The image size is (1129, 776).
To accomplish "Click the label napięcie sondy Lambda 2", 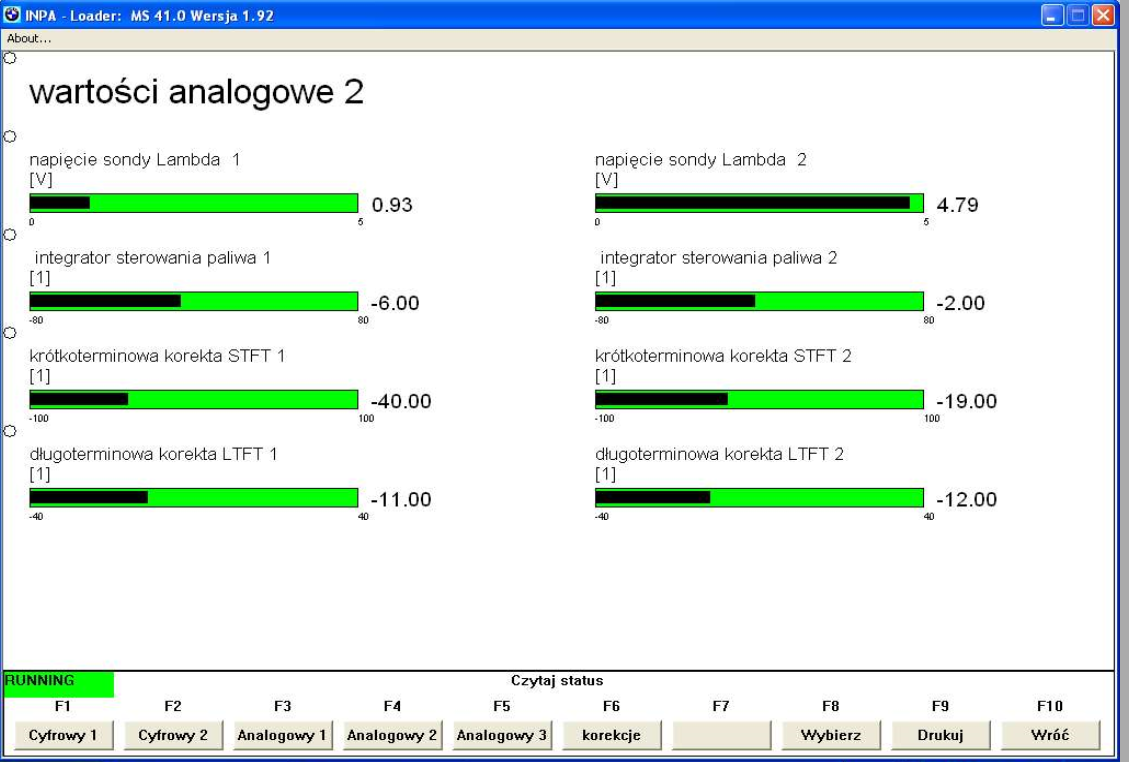I will (701, 160).
